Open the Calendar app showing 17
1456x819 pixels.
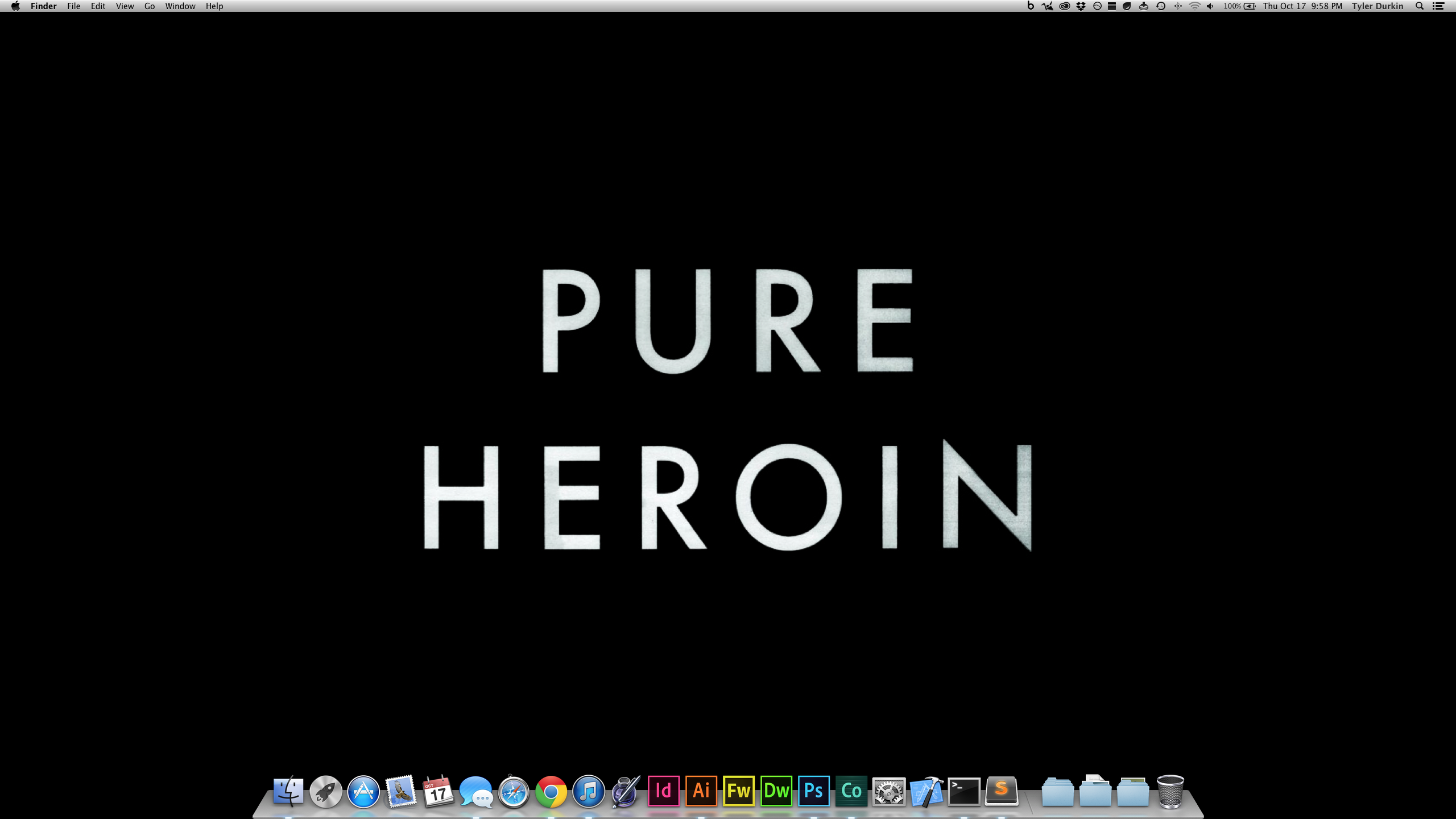[438, 791]
